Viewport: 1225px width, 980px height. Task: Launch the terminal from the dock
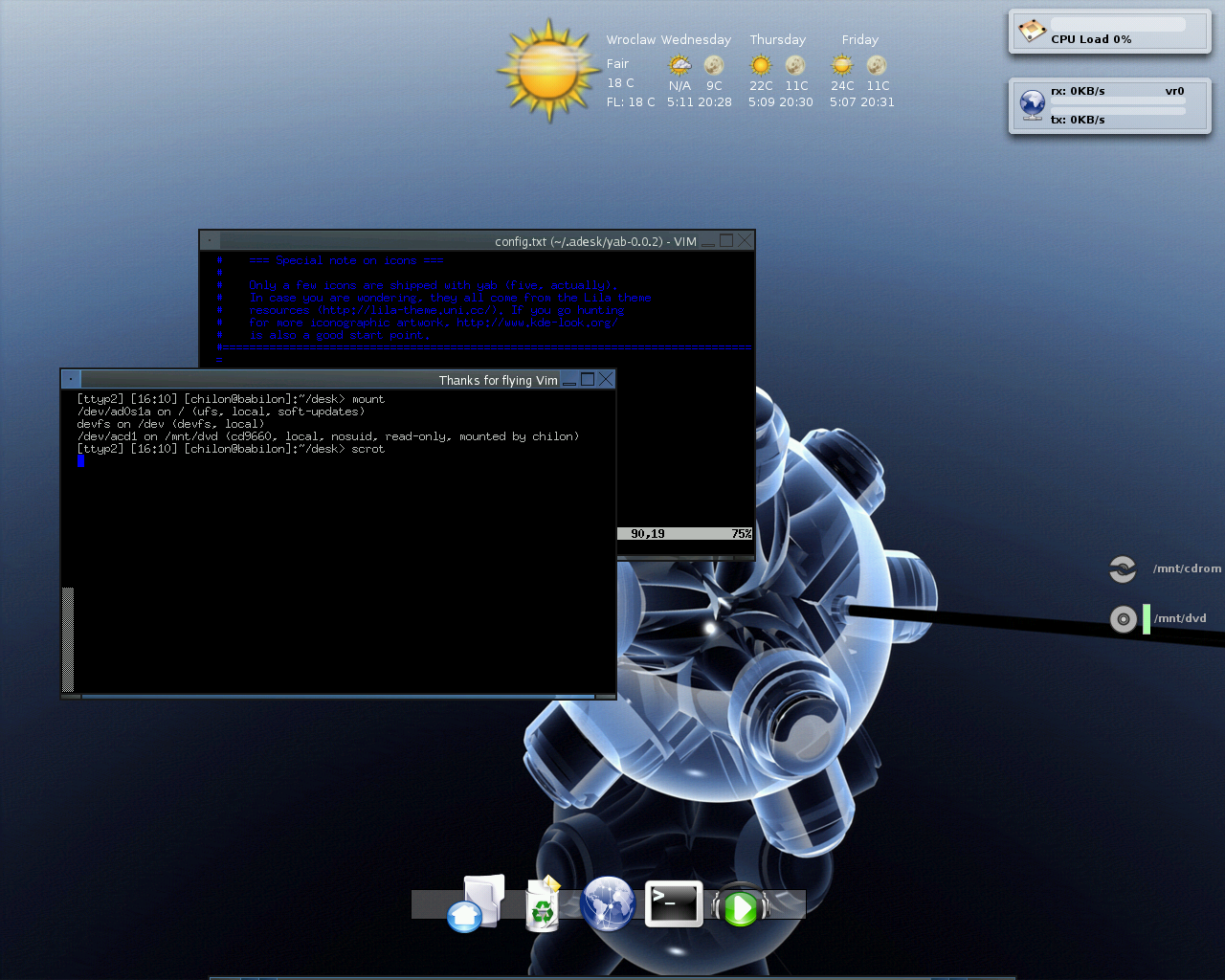(674, 903)
